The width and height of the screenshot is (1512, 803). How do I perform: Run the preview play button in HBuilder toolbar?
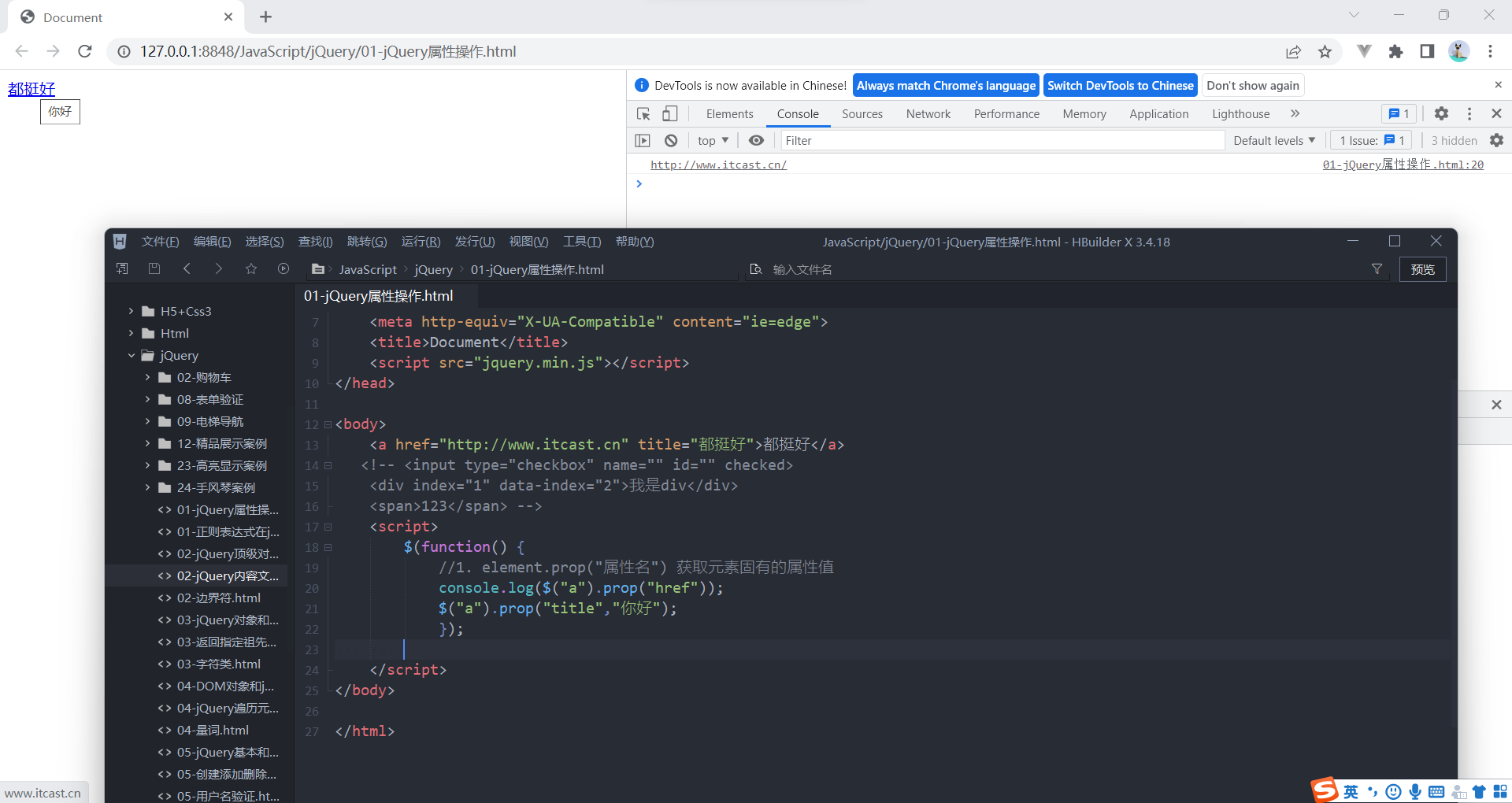(x=283, y=268)
